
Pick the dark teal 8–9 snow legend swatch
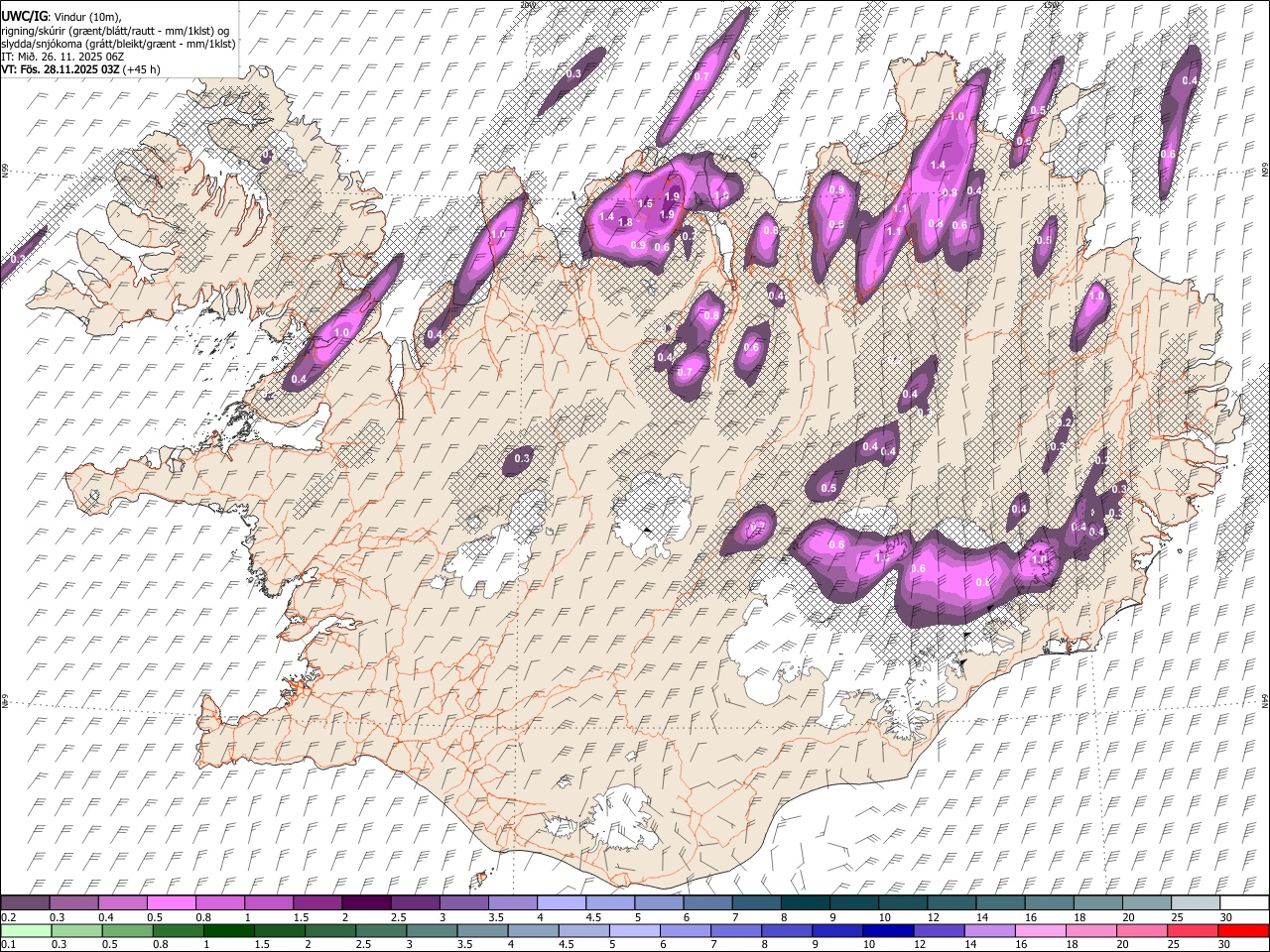pos(806,902)
